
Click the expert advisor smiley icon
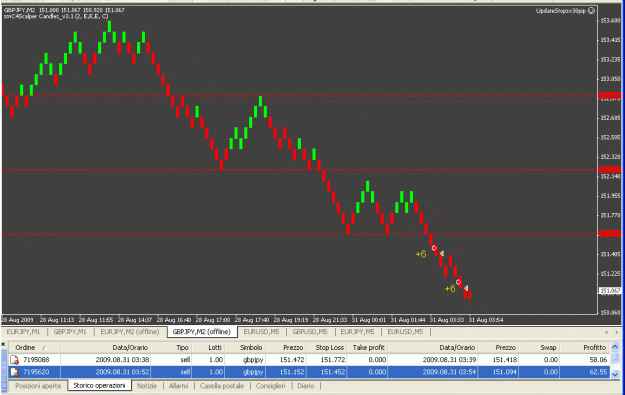[592, 11]
